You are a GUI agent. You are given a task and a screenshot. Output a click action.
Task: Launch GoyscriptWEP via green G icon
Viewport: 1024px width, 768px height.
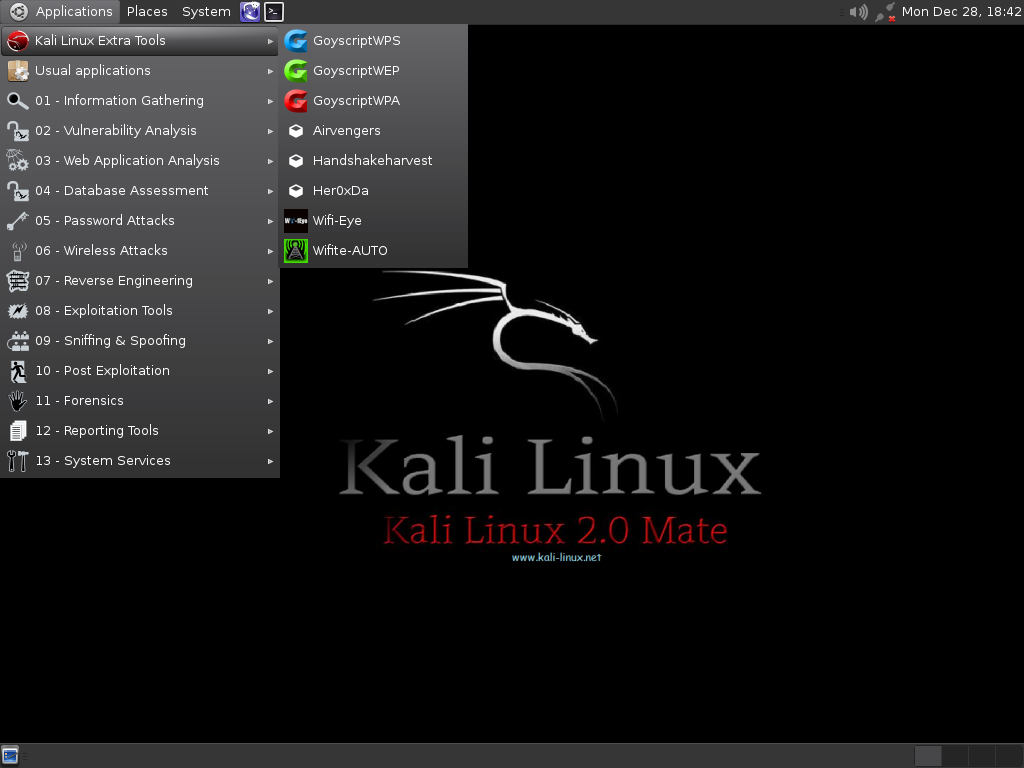[296, 71]
